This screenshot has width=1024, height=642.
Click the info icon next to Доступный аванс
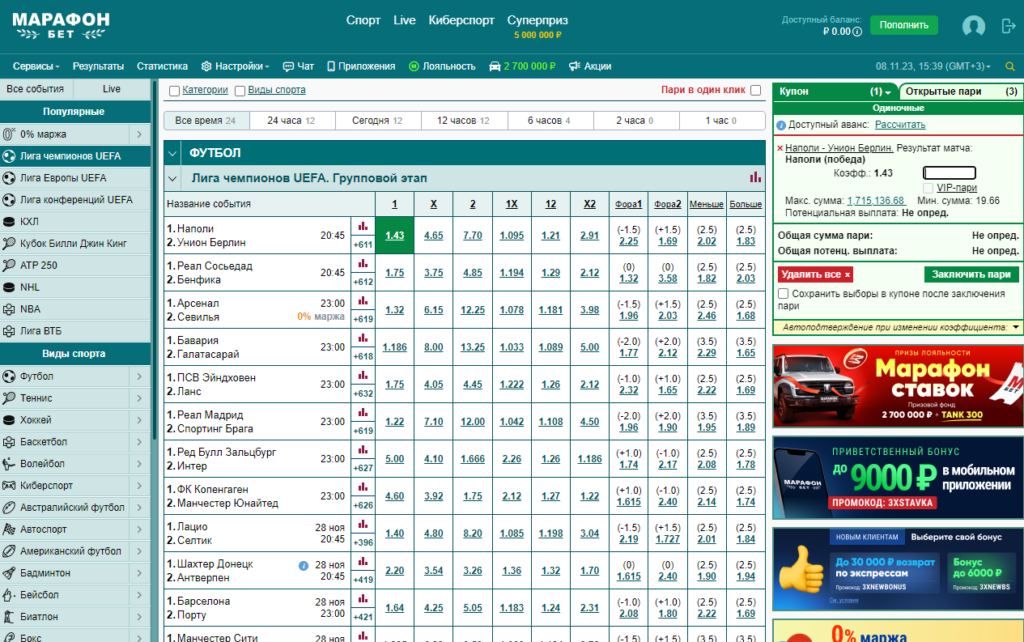(780, 125)
